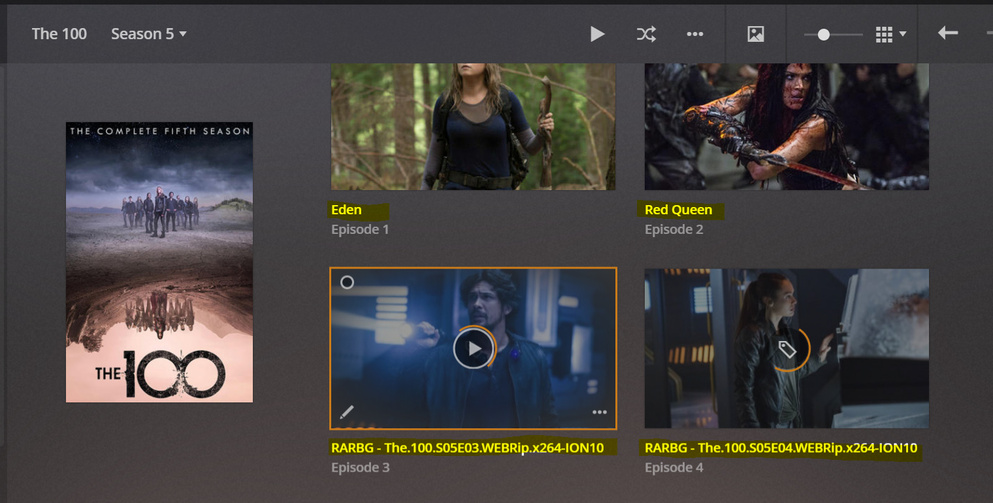Open the Red Queen episode thumbnail
This screenshot has height=503, width=993.
click(787, 126)
